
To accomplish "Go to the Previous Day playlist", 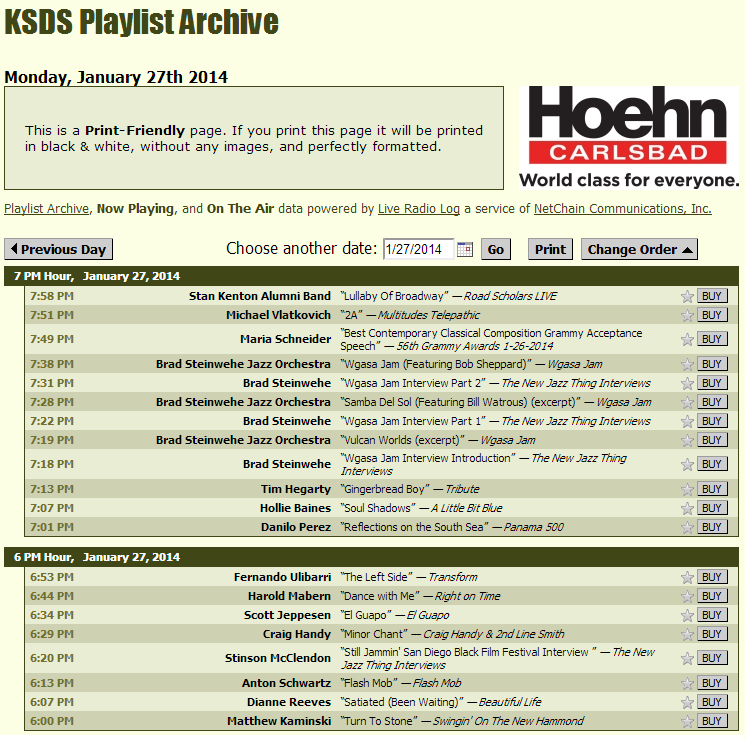I will 59,250.
